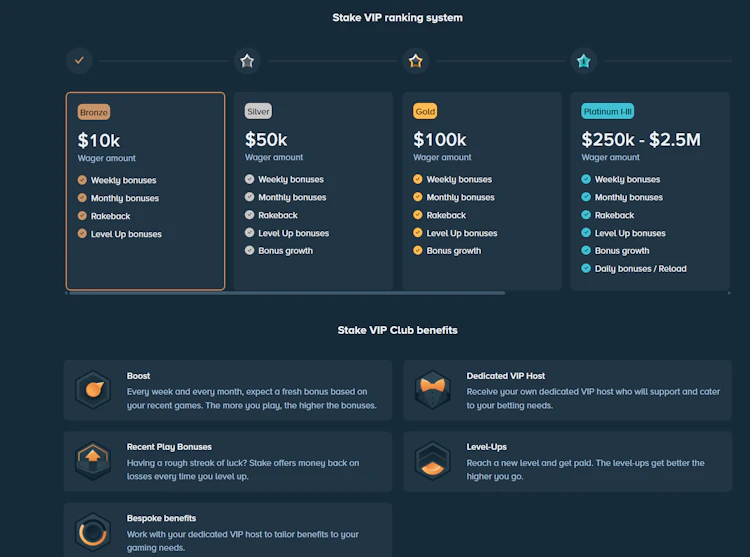The height and width of the screenshot is (557, 750).
Task: Click the Bronze checkmark progress icon
Action: tap(79, 61)
